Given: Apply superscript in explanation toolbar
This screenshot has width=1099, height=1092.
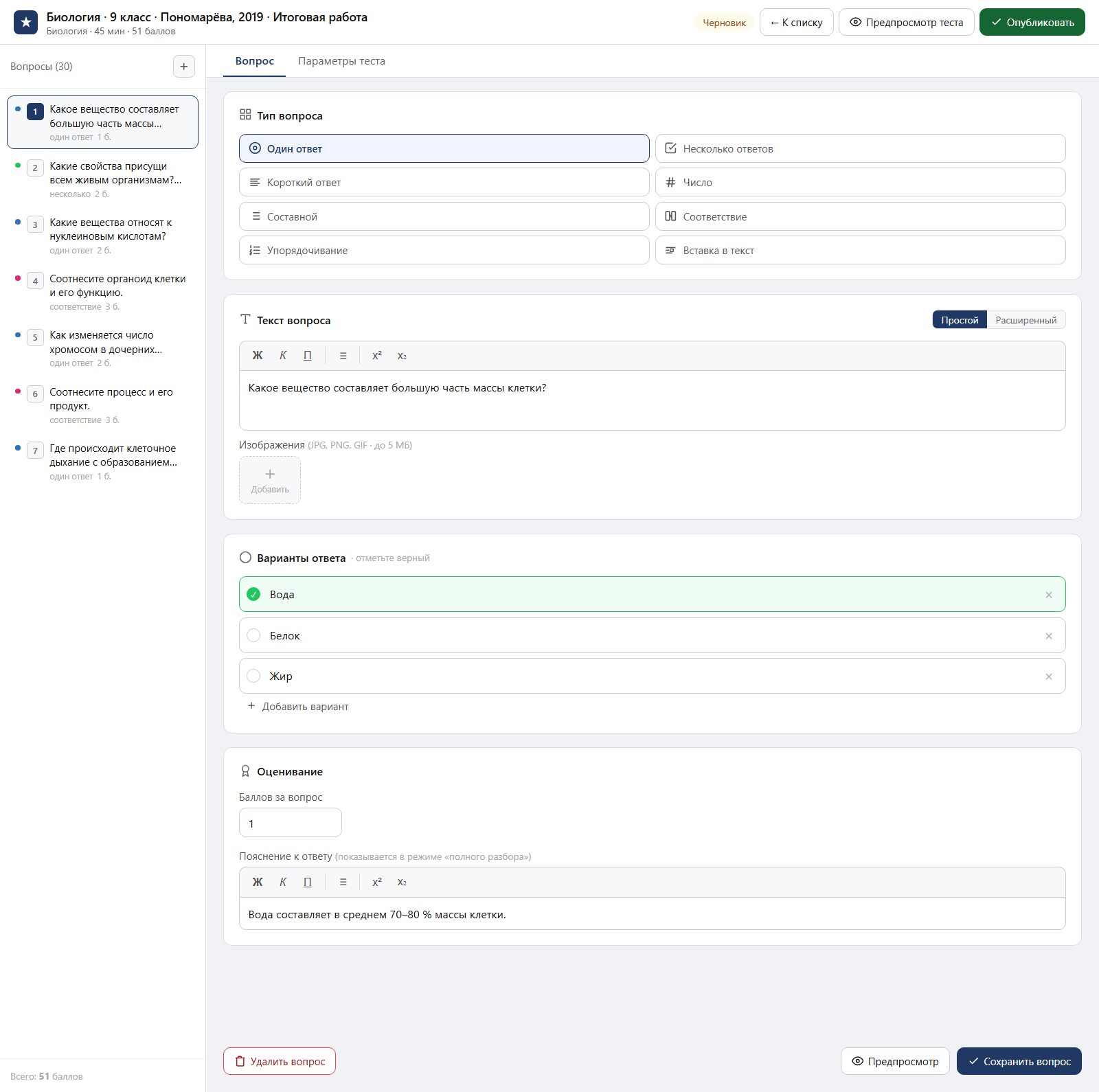Looking at the screenshot, I should pyautogui.click(x=377, y=882).
